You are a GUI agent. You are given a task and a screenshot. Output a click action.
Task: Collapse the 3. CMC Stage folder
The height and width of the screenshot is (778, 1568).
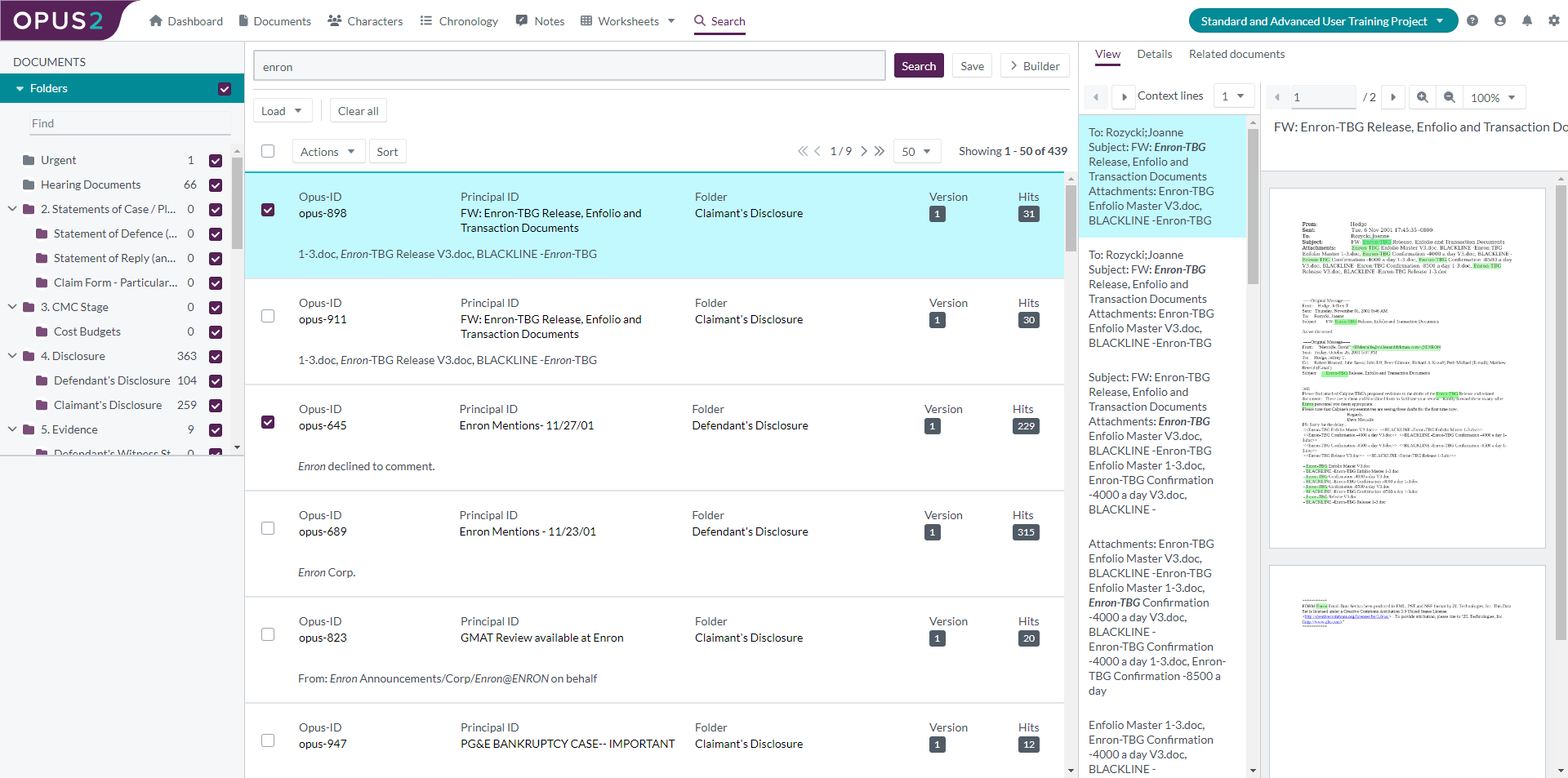12,307
